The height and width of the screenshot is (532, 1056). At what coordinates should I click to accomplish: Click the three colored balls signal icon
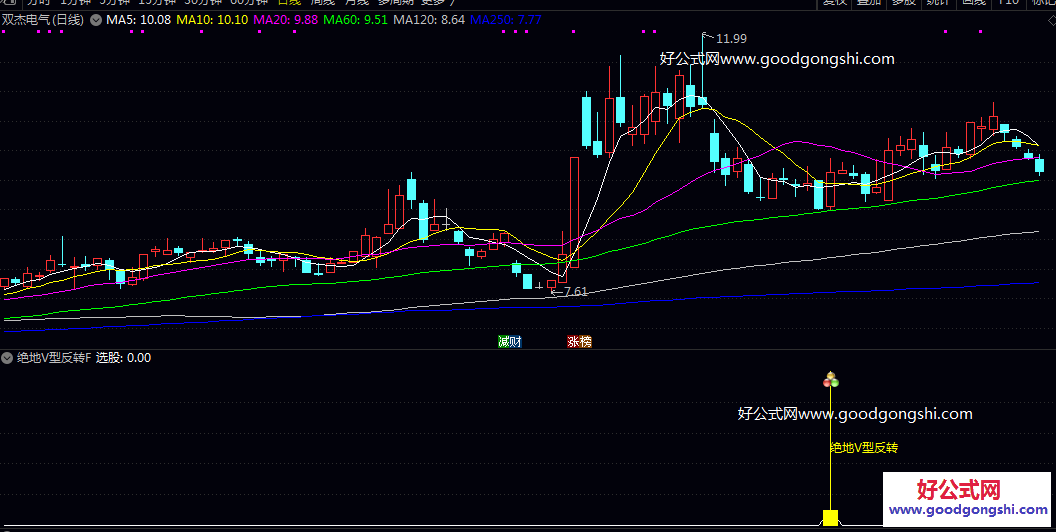point(829,379)
